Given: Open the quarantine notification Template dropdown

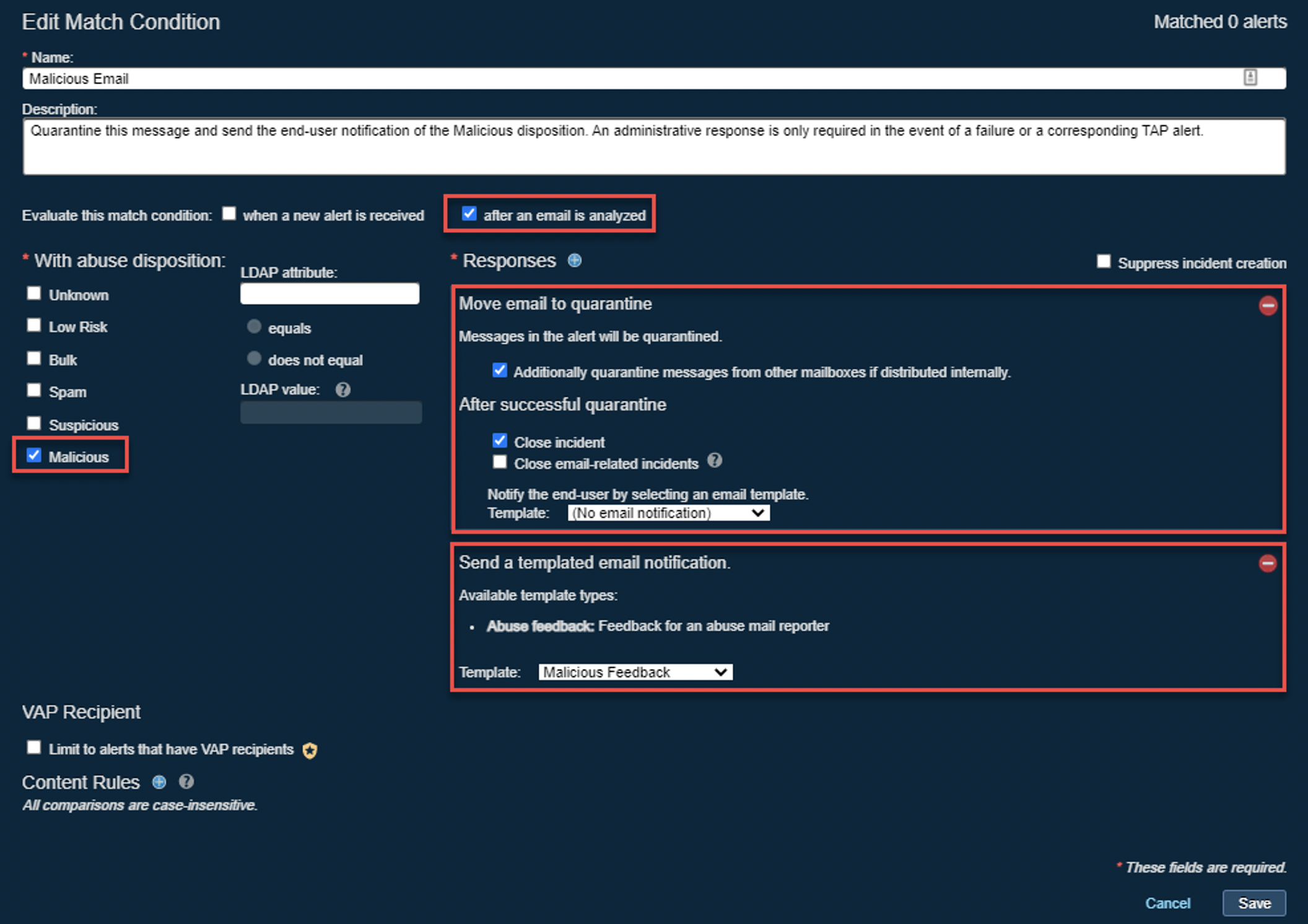Looking at the screenshot, I should [668, 513].
